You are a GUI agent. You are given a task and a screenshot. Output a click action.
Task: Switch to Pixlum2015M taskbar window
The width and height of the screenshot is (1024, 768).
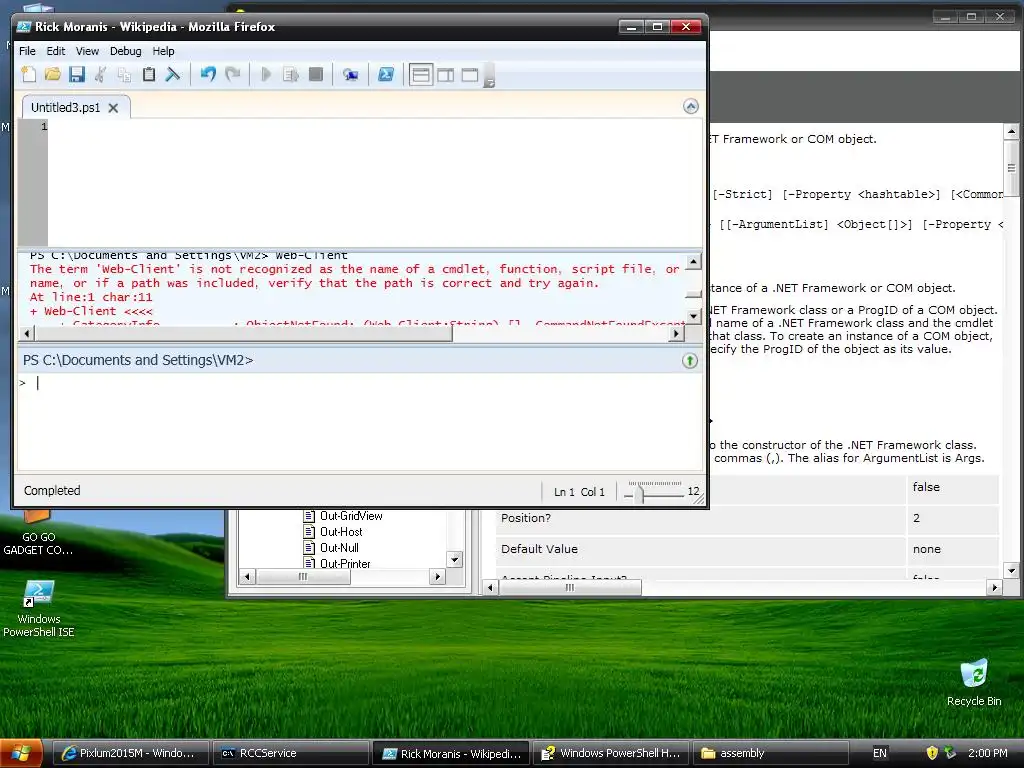pyautogui.click(x=129, y=753)
